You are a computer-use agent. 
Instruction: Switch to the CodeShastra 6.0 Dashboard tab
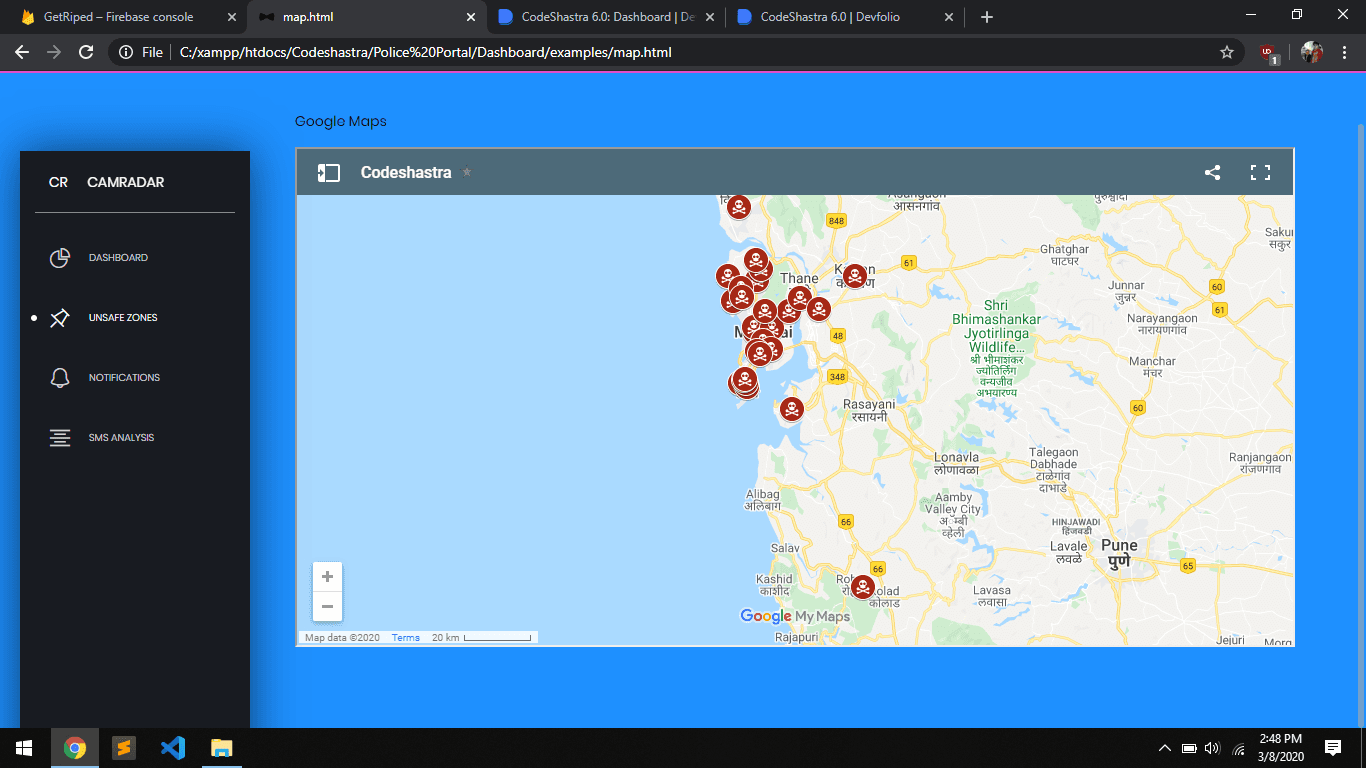pyautogui.click(x=606, y=17)
